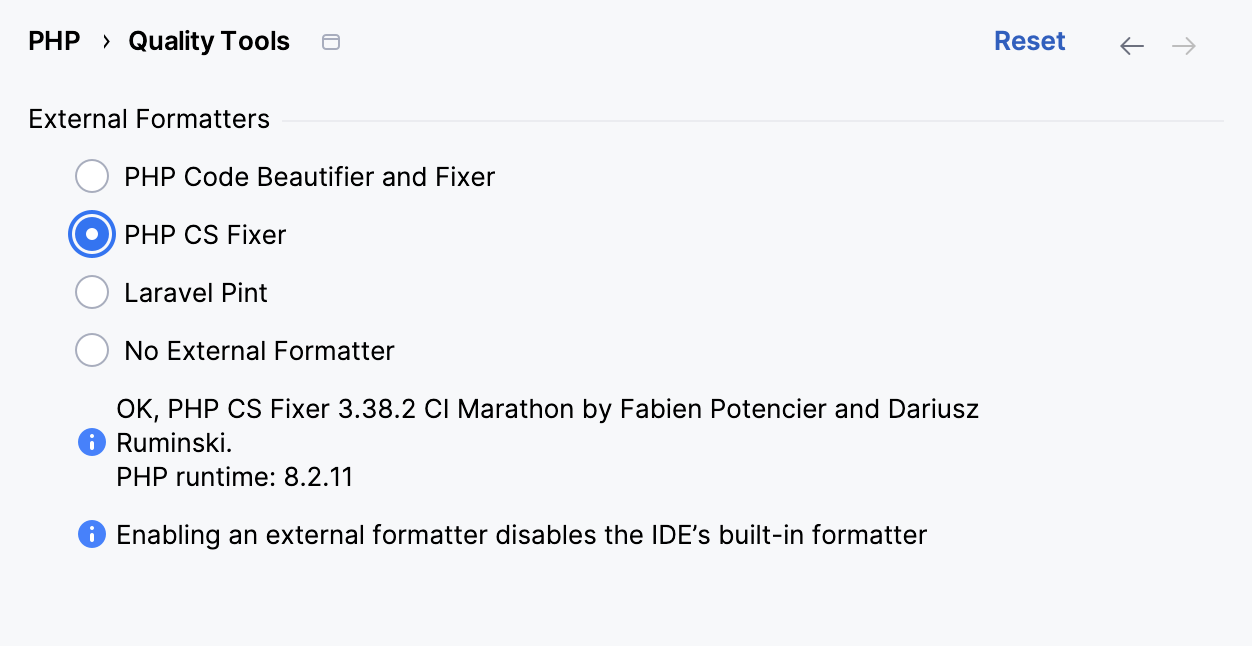Click the External Formatters section header
1252x646 pixels.
point(147,119)
